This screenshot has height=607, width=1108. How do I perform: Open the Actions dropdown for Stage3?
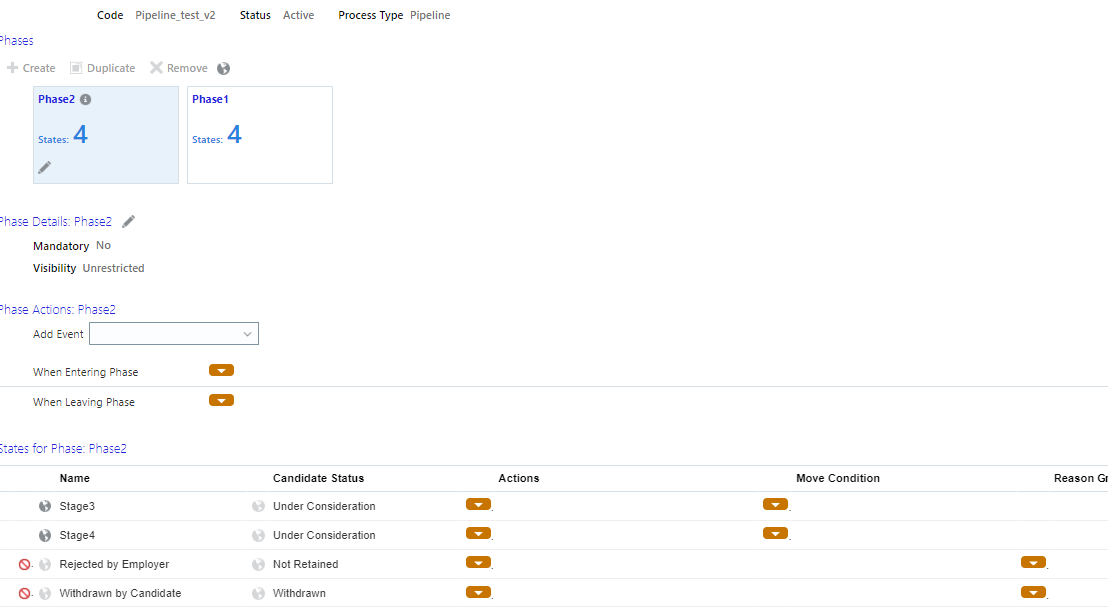pyautogui.click(x=478, y=505)
